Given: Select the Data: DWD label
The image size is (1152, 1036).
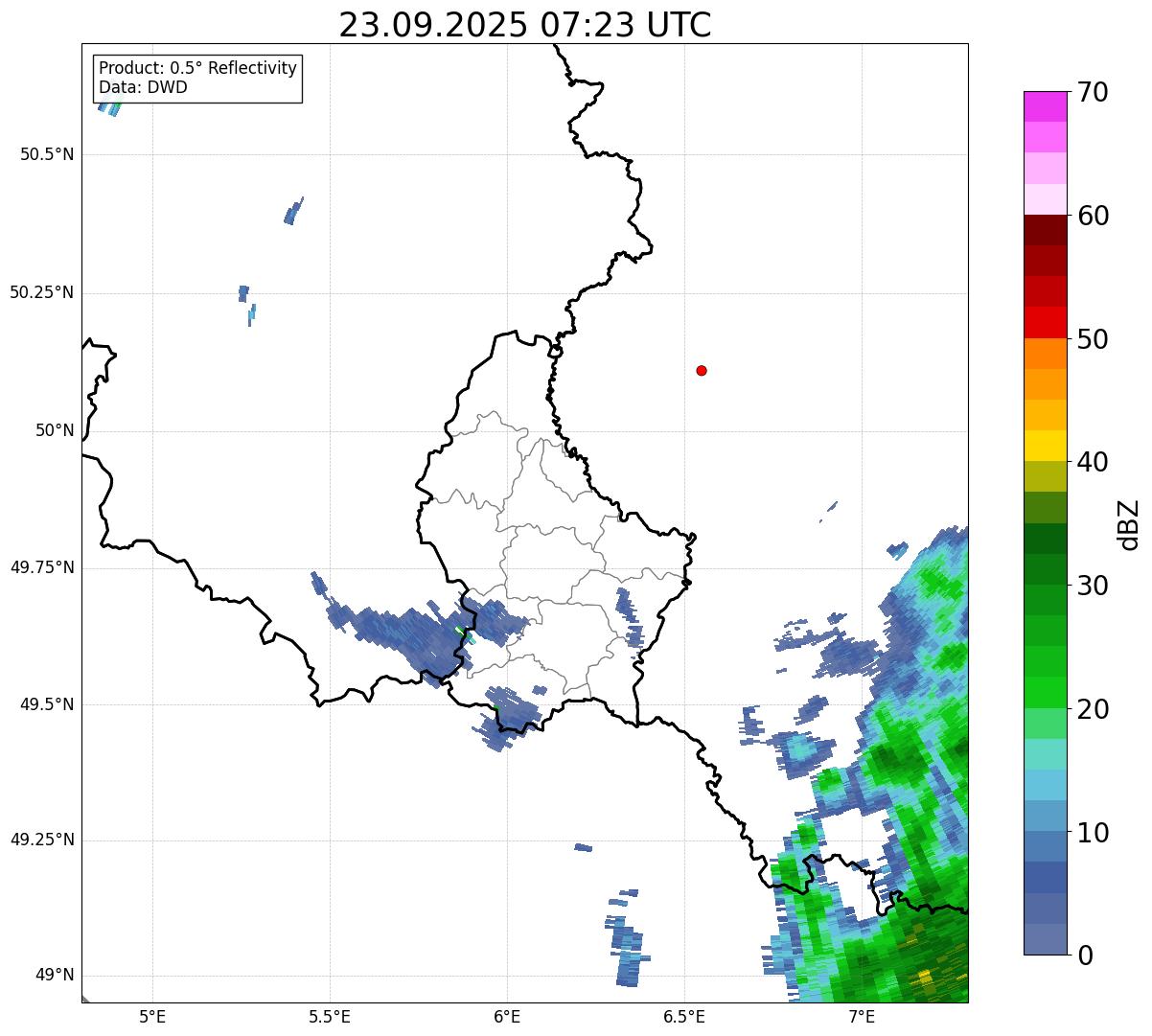Looking at the screenshot, I should click(x=144, y=87).
